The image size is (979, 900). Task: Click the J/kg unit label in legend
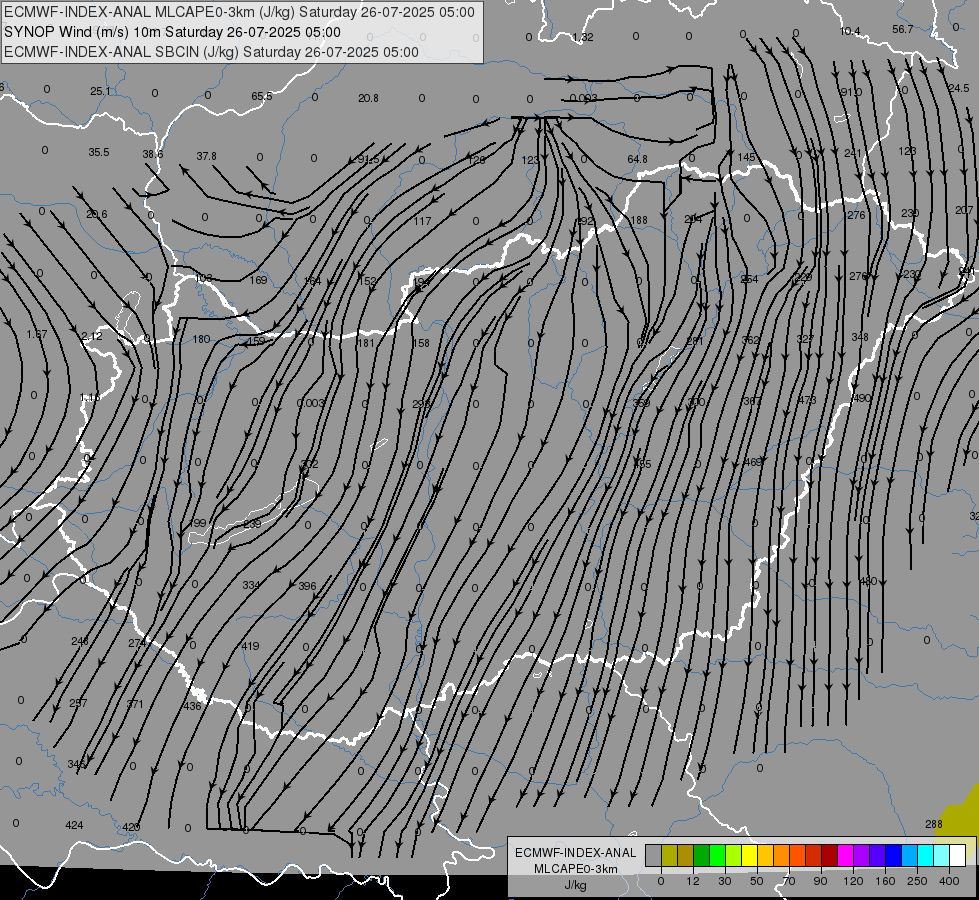[575, 885]
